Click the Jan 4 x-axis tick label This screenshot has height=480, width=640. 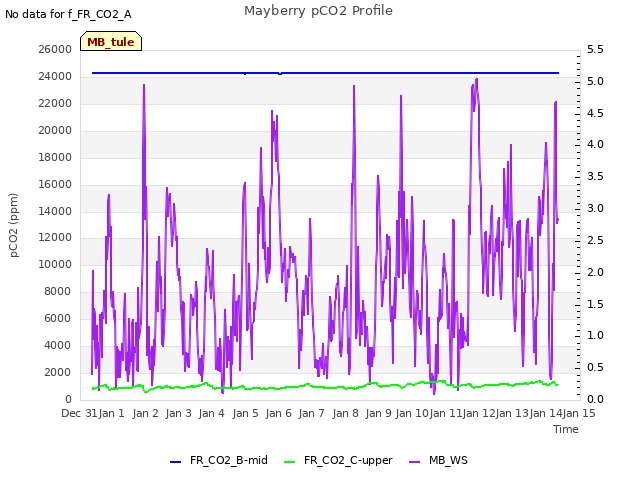click(211, 413)
